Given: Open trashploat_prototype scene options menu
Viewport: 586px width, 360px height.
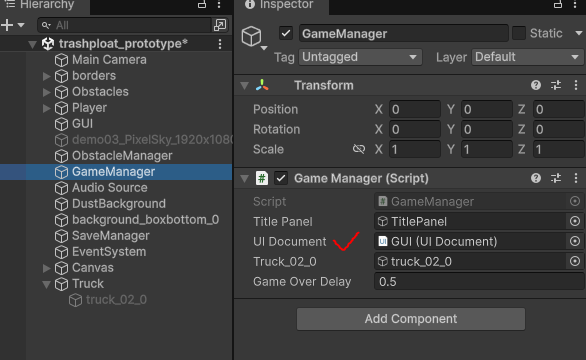Looking at the screenshot, I should pos(220,44).
